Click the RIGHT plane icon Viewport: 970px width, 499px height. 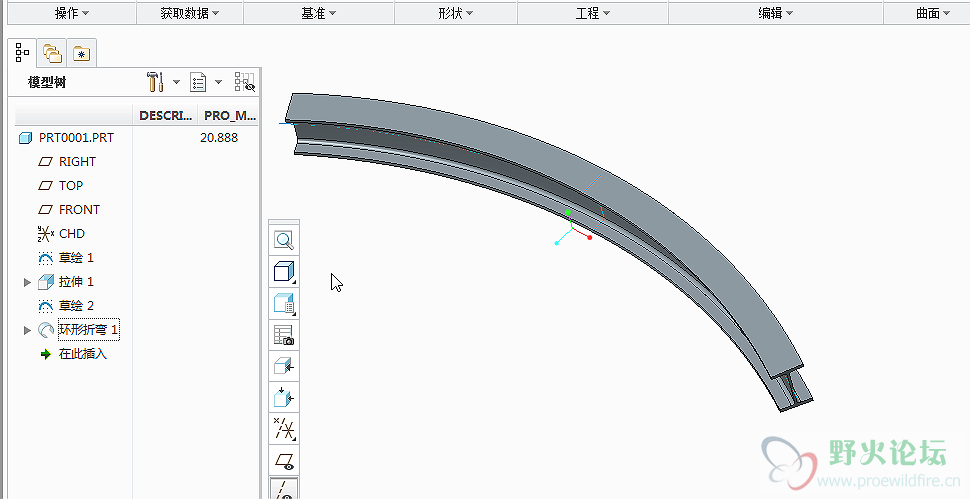click(46, 161)
